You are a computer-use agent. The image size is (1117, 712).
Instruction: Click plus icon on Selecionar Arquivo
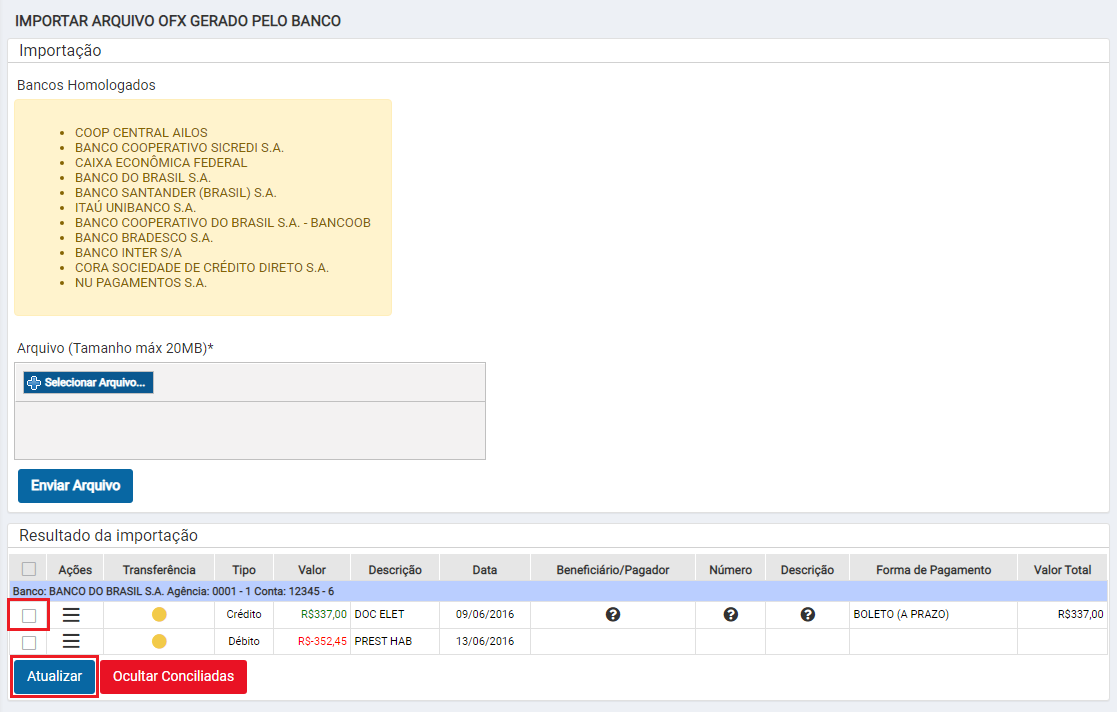tap(33, 383)
